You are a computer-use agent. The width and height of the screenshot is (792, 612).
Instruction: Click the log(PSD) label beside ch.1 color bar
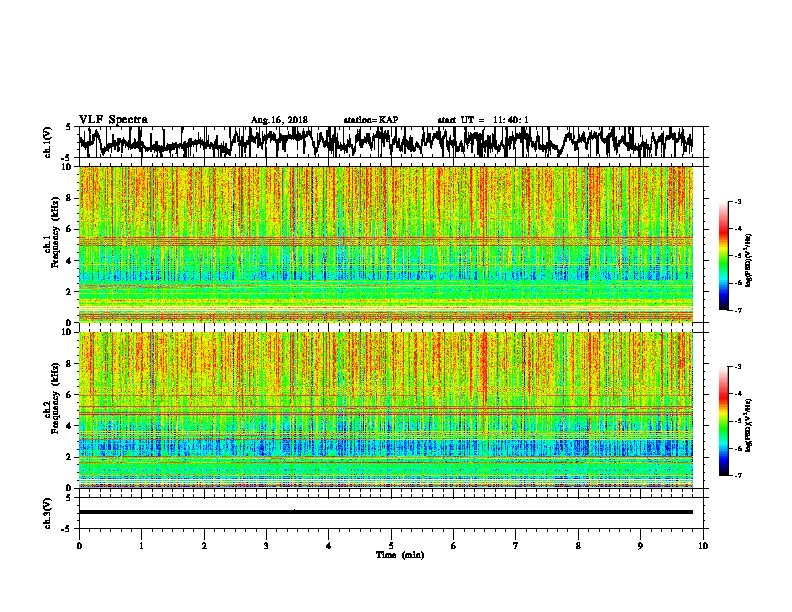(x=748, y=261)
